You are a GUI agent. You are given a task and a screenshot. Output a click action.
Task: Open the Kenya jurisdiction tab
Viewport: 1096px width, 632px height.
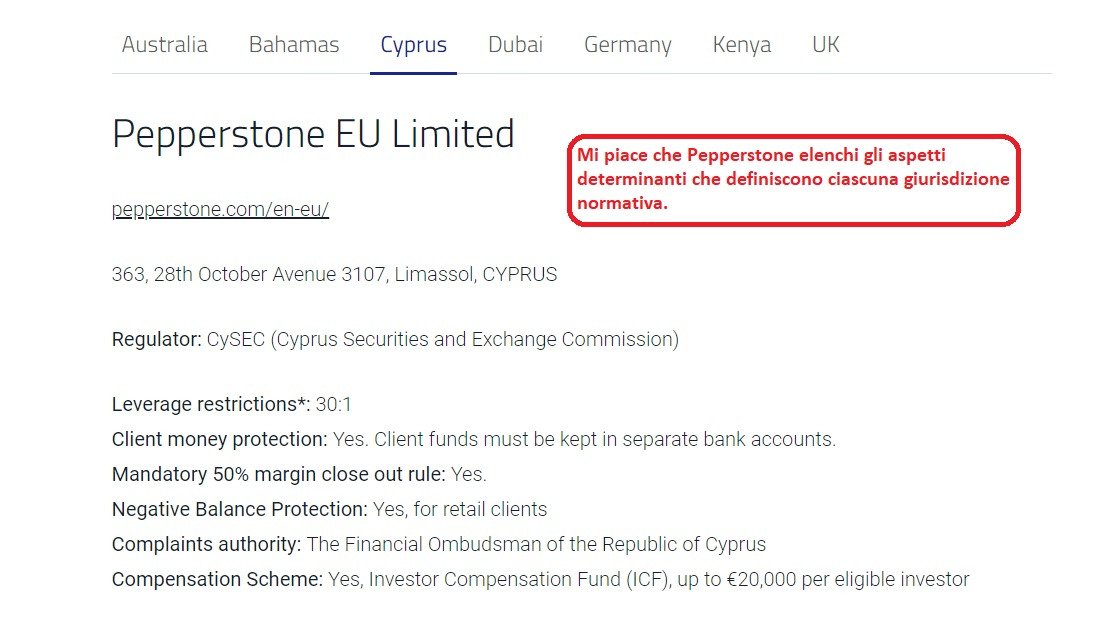point(741,44)
